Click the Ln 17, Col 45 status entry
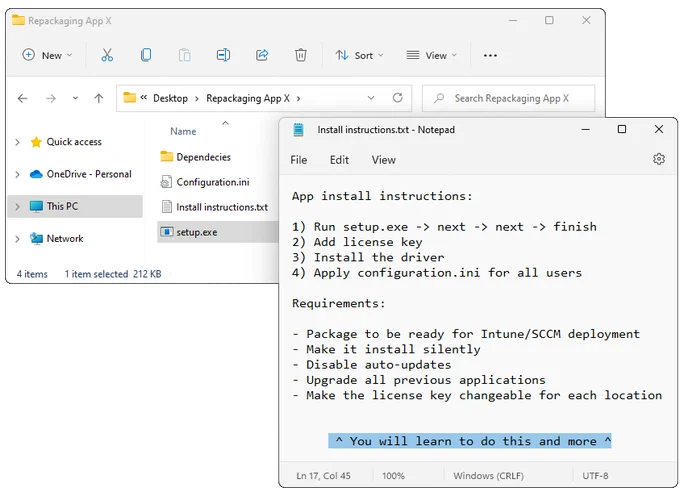 pos(324,476)
